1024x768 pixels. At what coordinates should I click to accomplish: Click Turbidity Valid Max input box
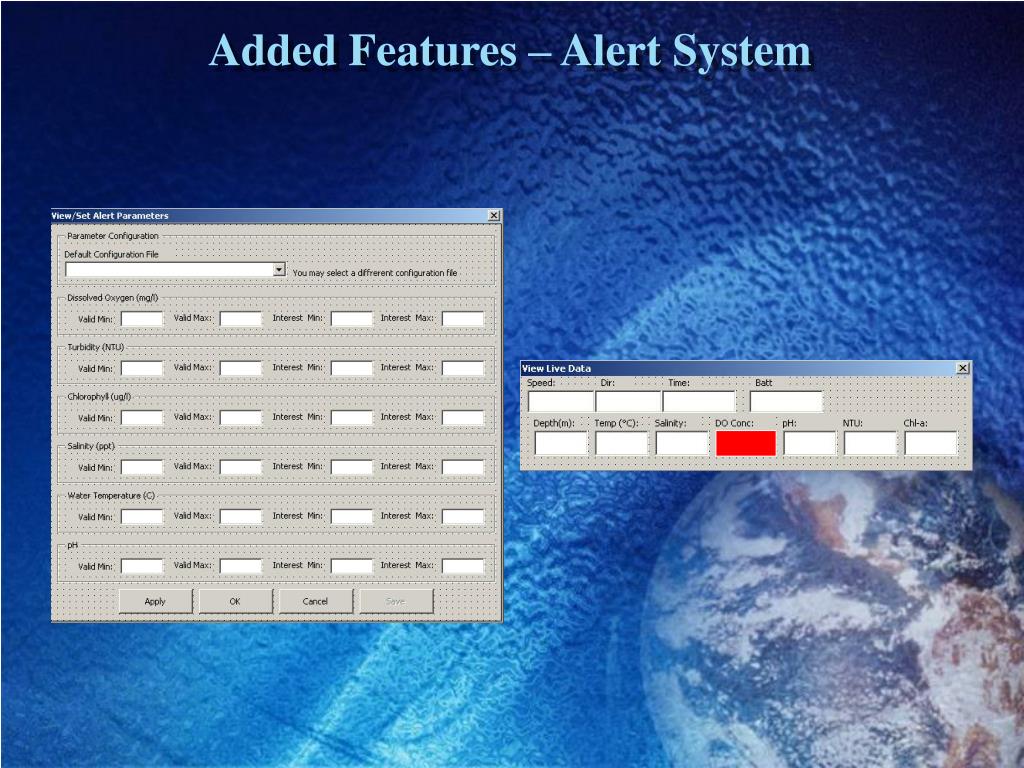pos(240,368)
